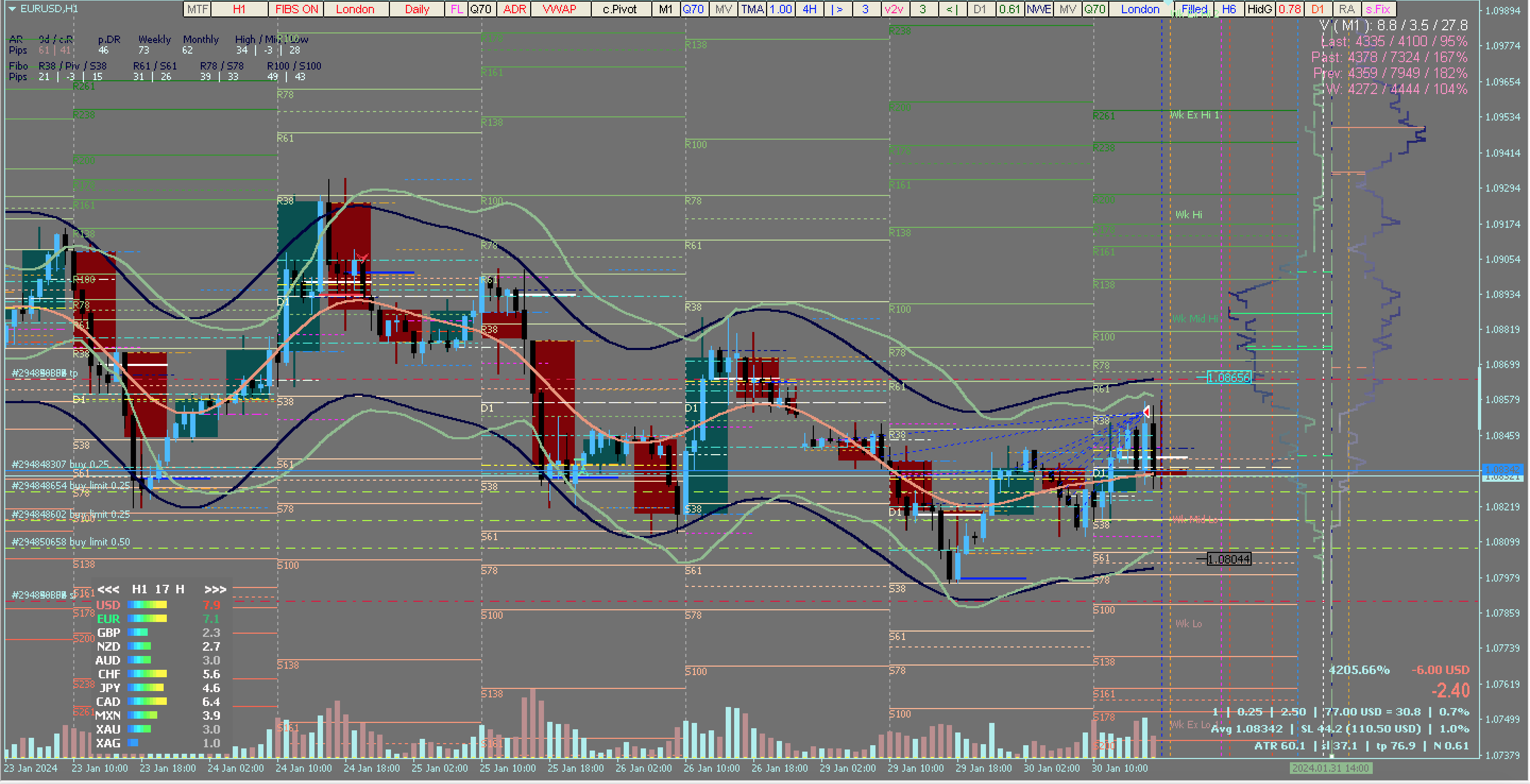1530x784 pixels.
Task: Select the M1 timeframe button
Action: [x=665, y=9]
